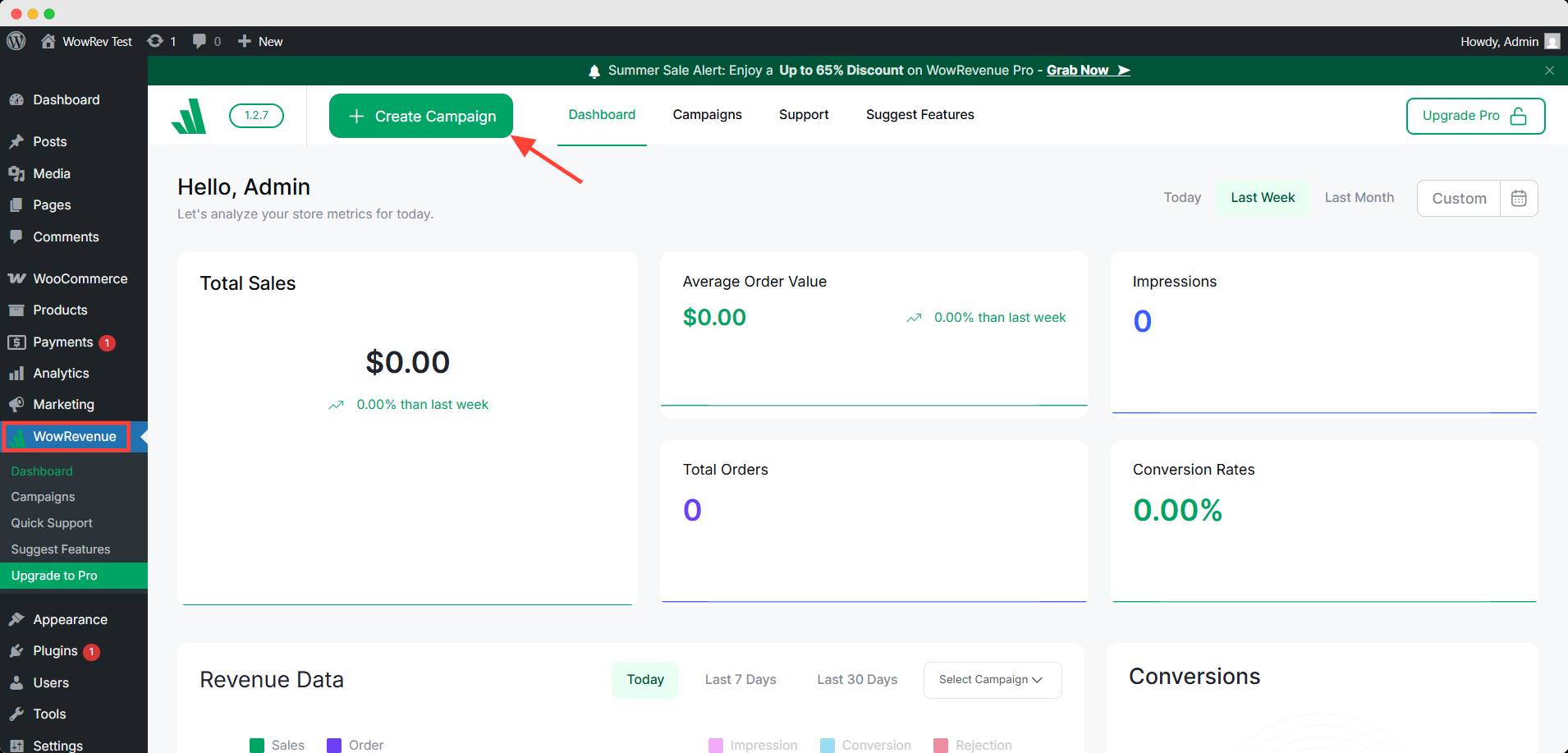Click the 1.2.7 version badge
Viewport: 1568px width, 753px height.
pos(256,116)
